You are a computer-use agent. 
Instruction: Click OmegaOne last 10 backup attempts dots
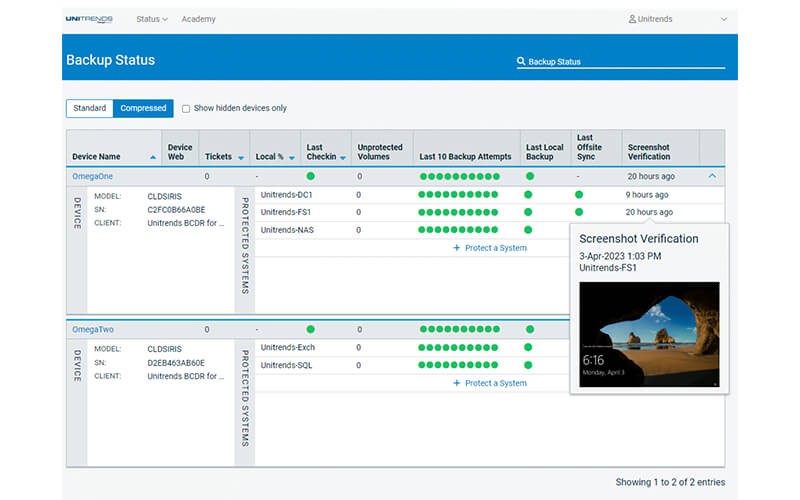click(460, 176)
